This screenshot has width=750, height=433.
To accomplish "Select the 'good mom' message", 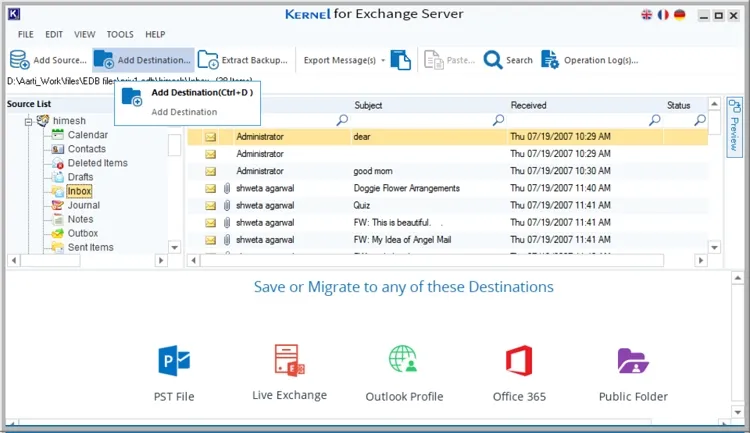I will (447, 171).
